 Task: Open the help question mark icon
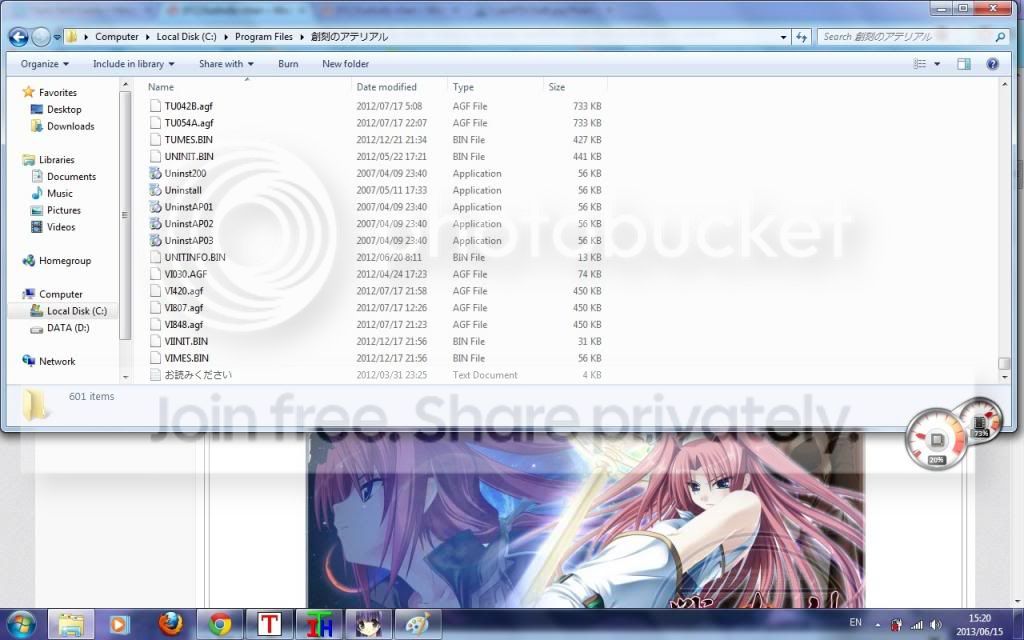(993, 64)
